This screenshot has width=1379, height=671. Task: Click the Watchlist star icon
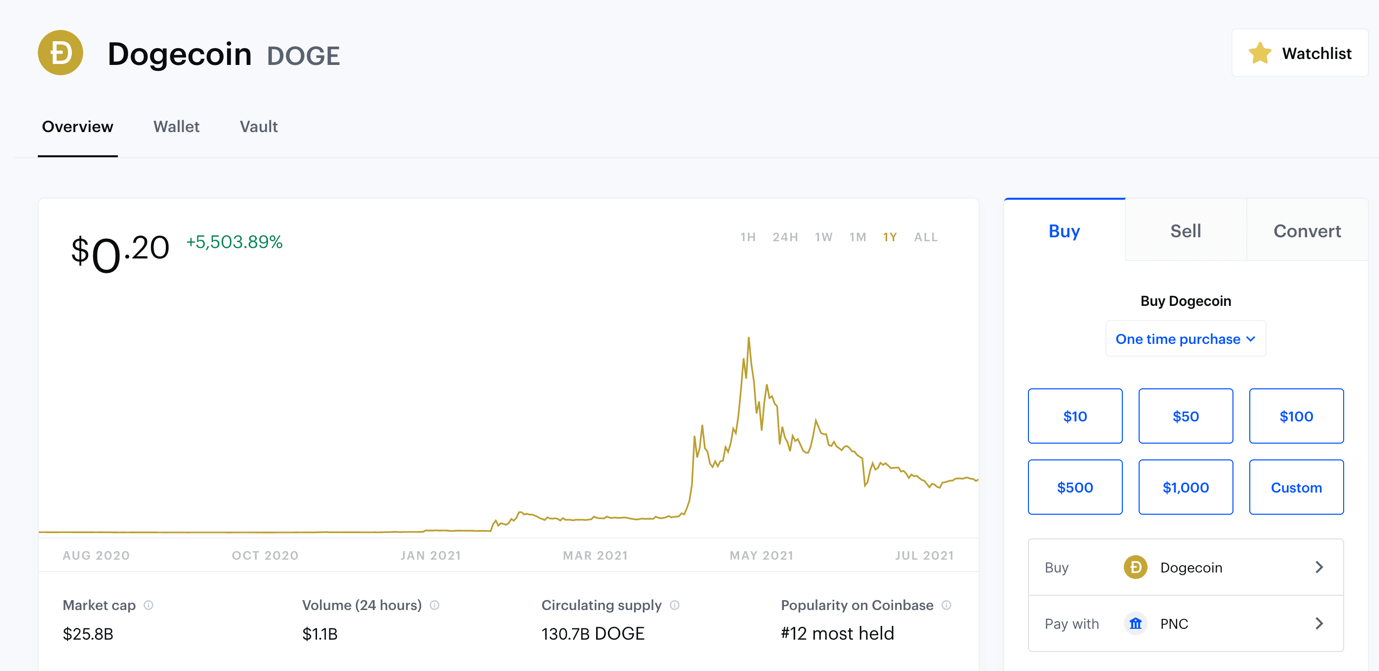click(1260, 53)
